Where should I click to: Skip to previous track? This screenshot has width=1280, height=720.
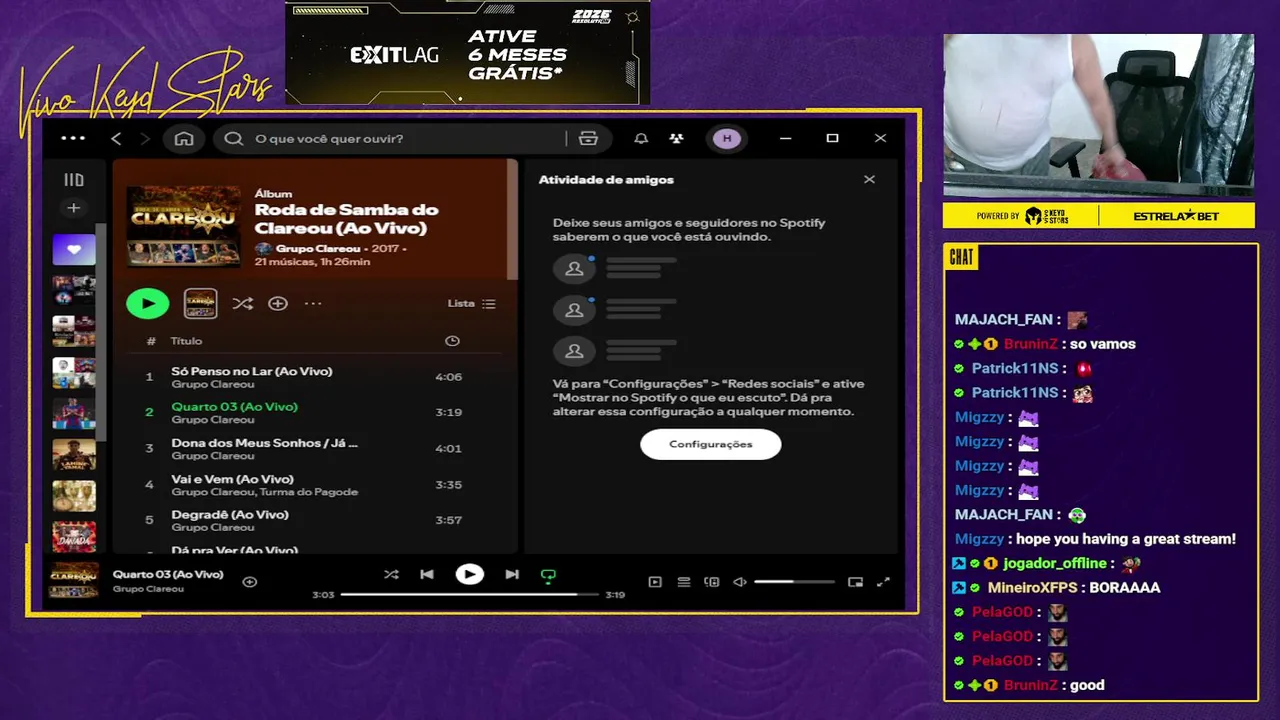tap(427, 574)
